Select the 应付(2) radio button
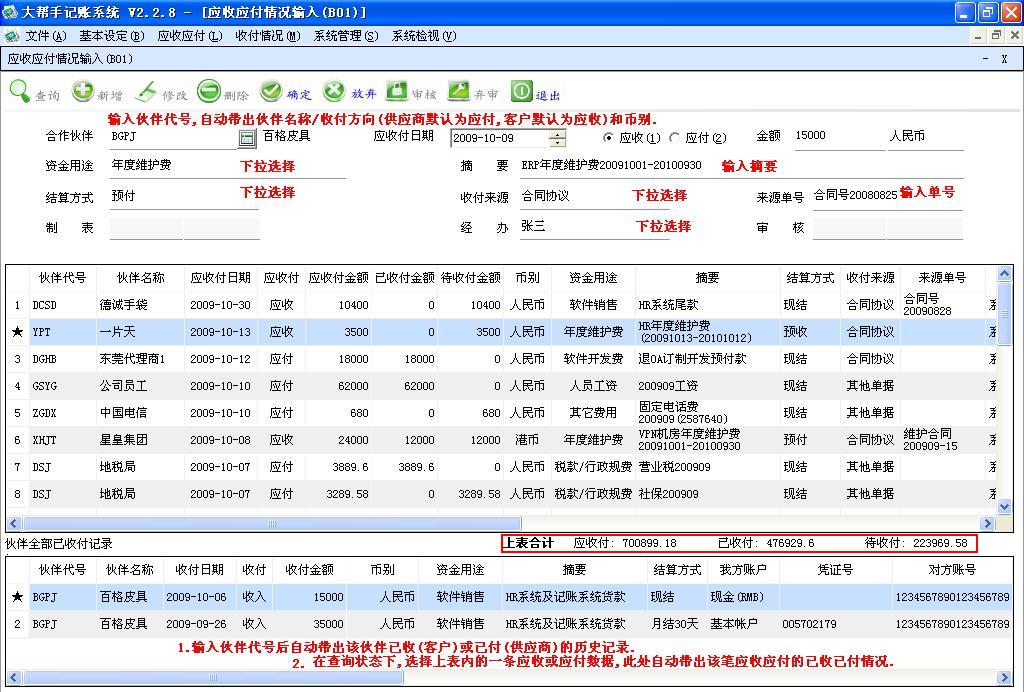This screenshot has height=692, width=1024. point(675,137)
